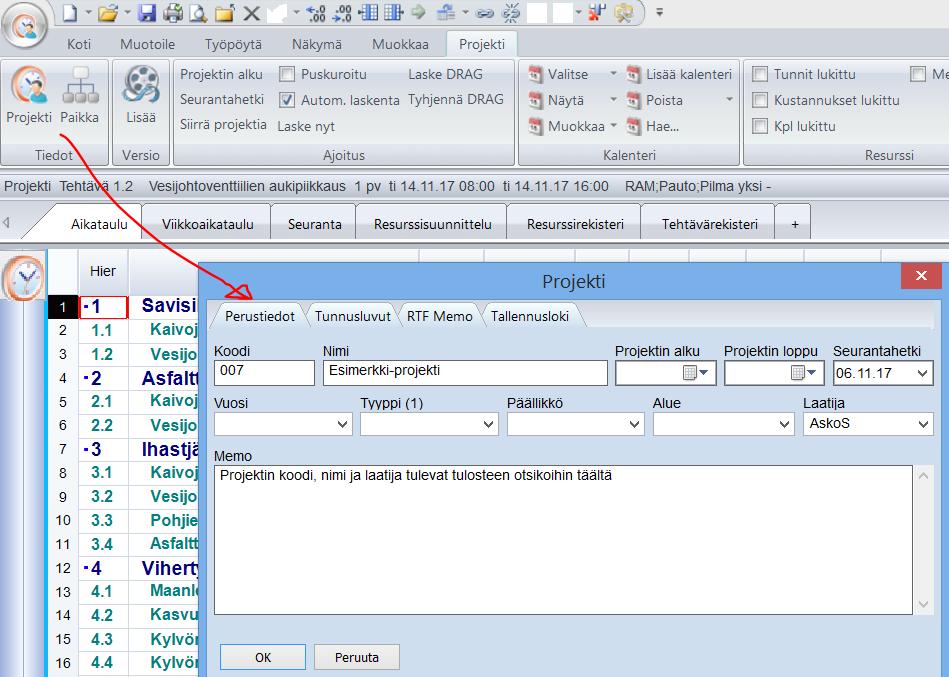This screenshot has height=677, width=949.
Task: Tick the Tunnit lukittu checkbox
Action: (x=760, y=74)
